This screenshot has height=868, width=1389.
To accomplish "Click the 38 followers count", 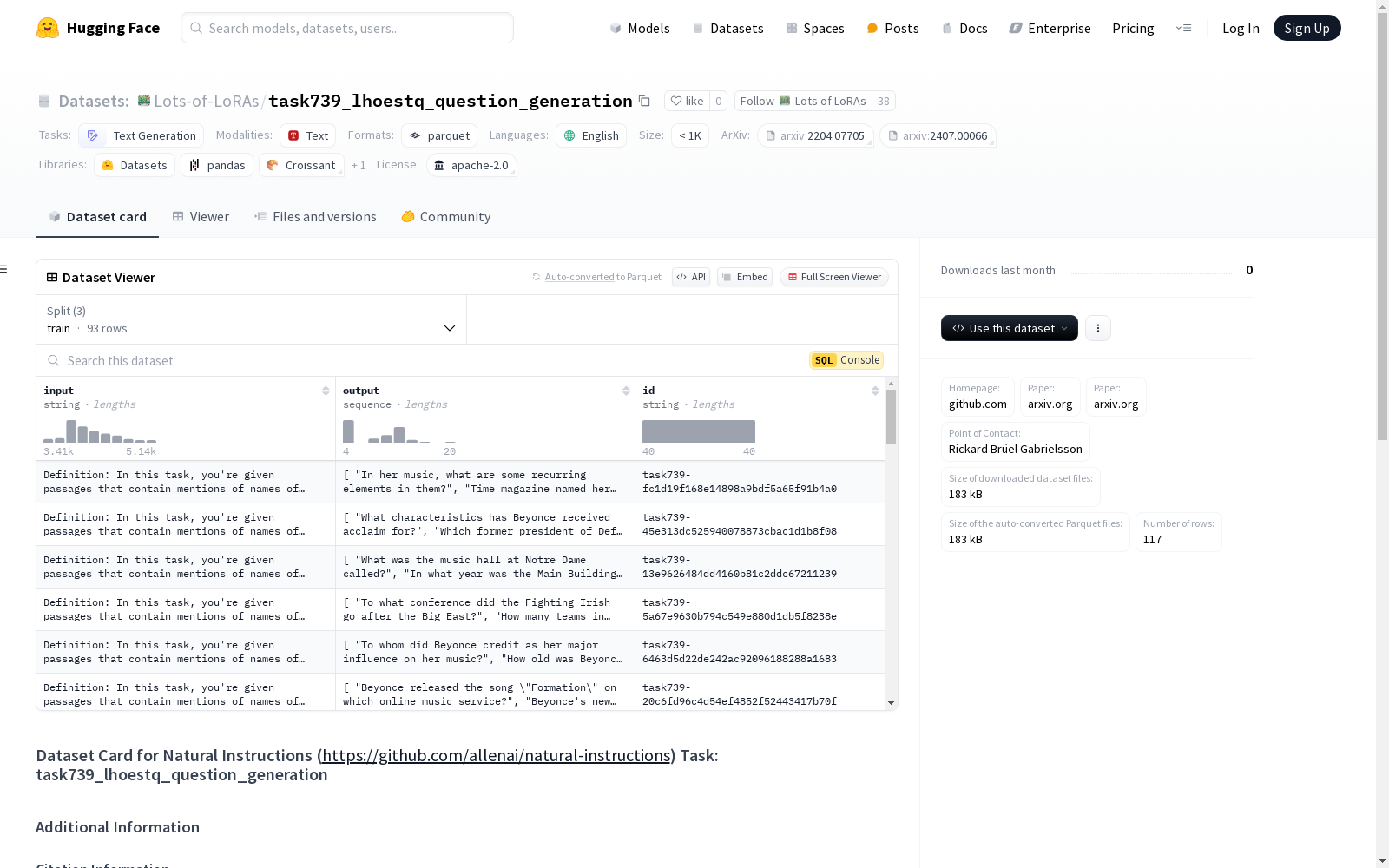I will click(x=884, y=101).
